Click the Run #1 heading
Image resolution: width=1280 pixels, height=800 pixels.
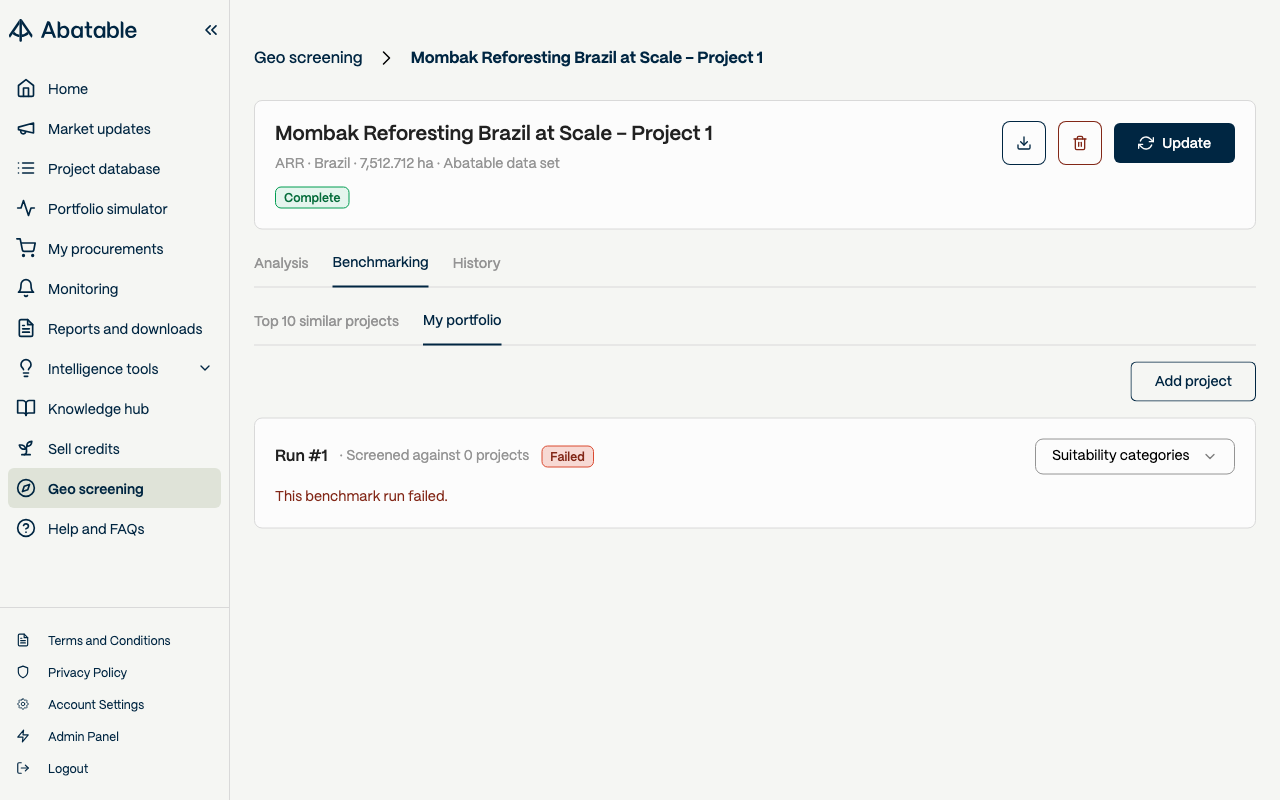pyautogui.click(x=301, y=456)
